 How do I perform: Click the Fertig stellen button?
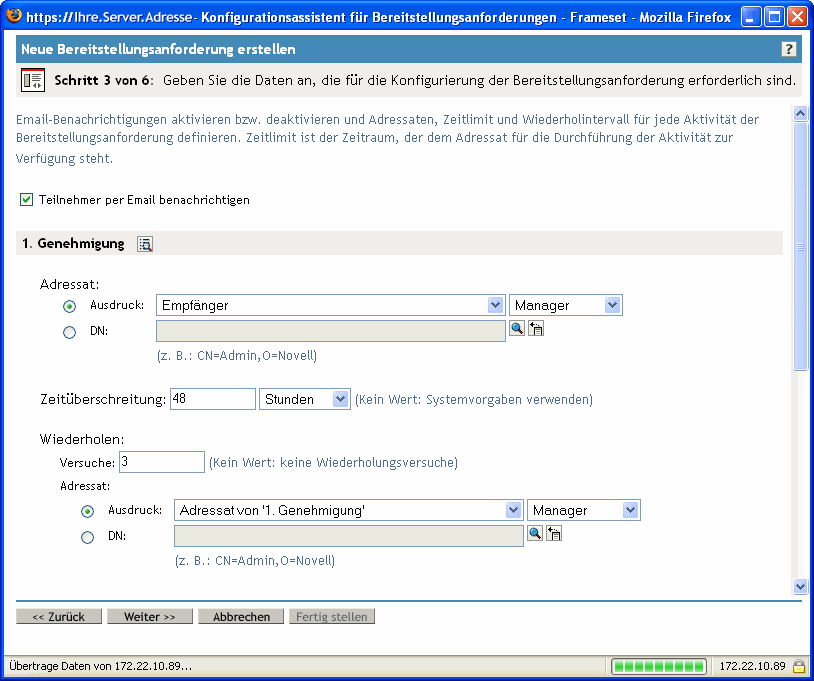(x=332, y=617)
